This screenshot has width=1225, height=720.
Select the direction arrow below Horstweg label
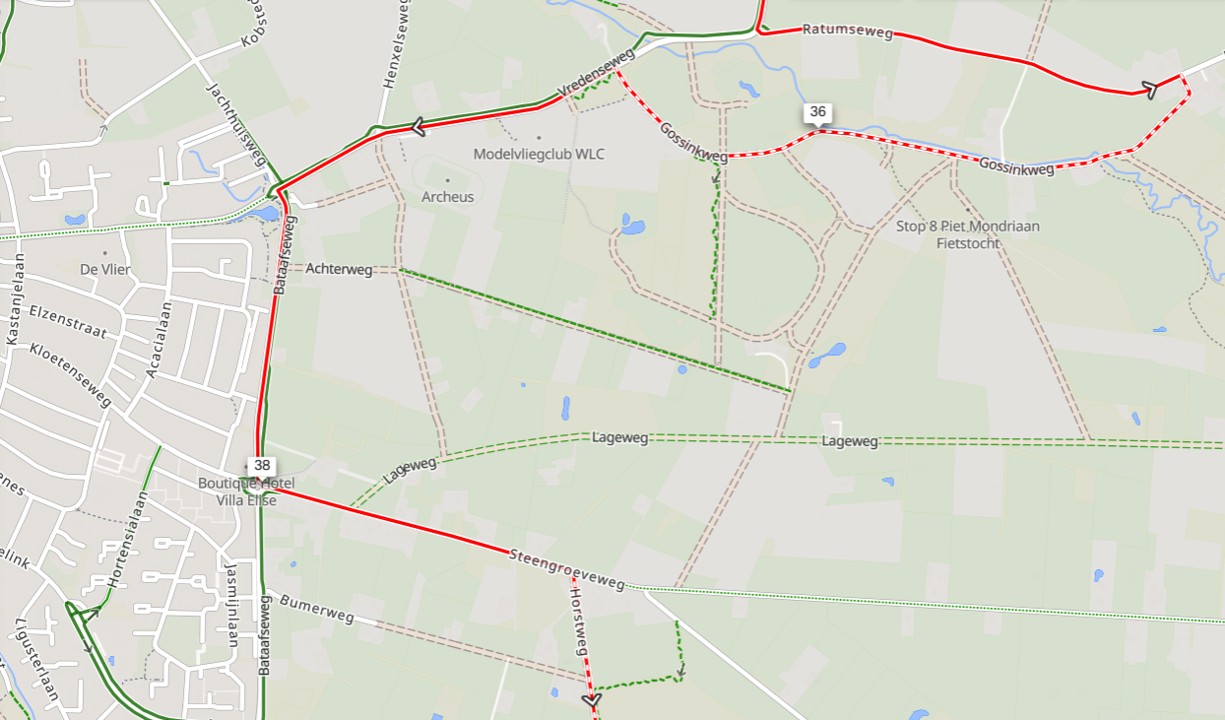[591, 700]
